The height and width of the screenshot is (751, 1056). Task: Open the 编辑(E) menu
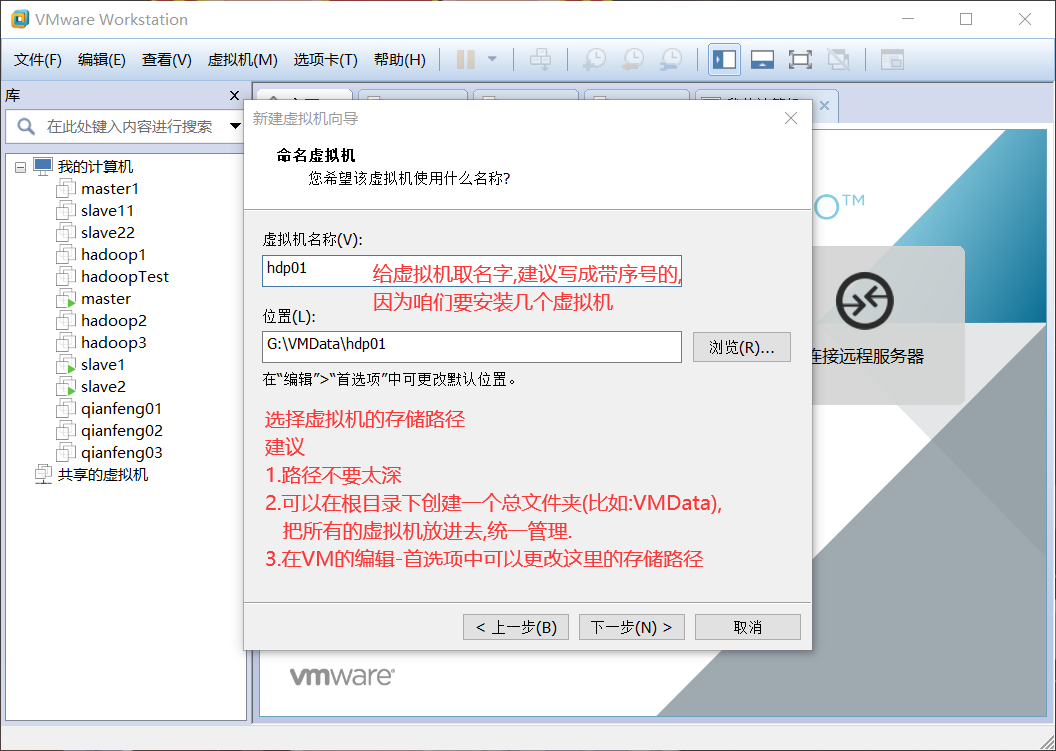coord(102,60)
